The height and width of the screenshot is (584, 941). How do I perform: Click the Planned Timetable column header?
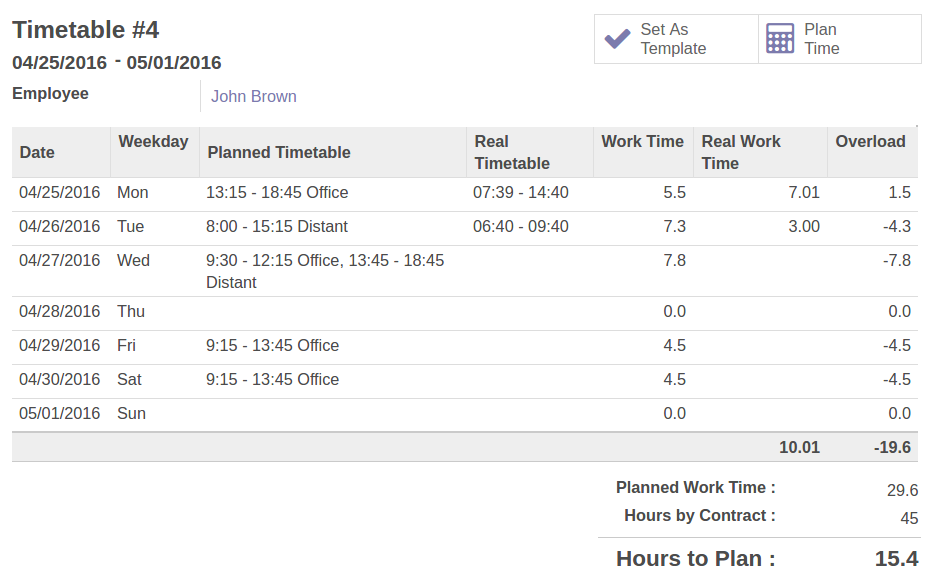[x=279, y=153]
